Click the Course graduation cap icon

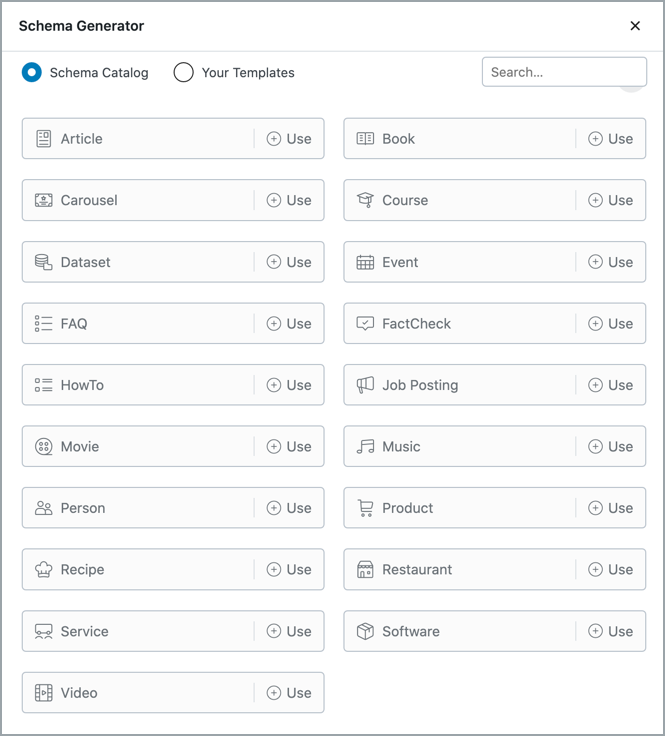tap(365, 200)
